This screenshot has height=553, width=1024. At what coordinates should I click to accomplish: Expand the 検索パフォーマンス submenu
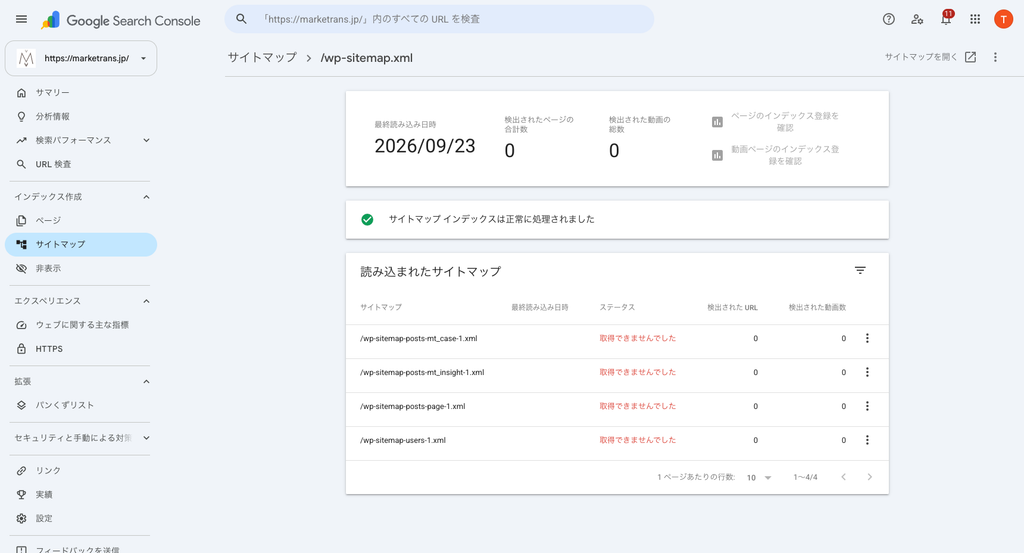(146, 140)
